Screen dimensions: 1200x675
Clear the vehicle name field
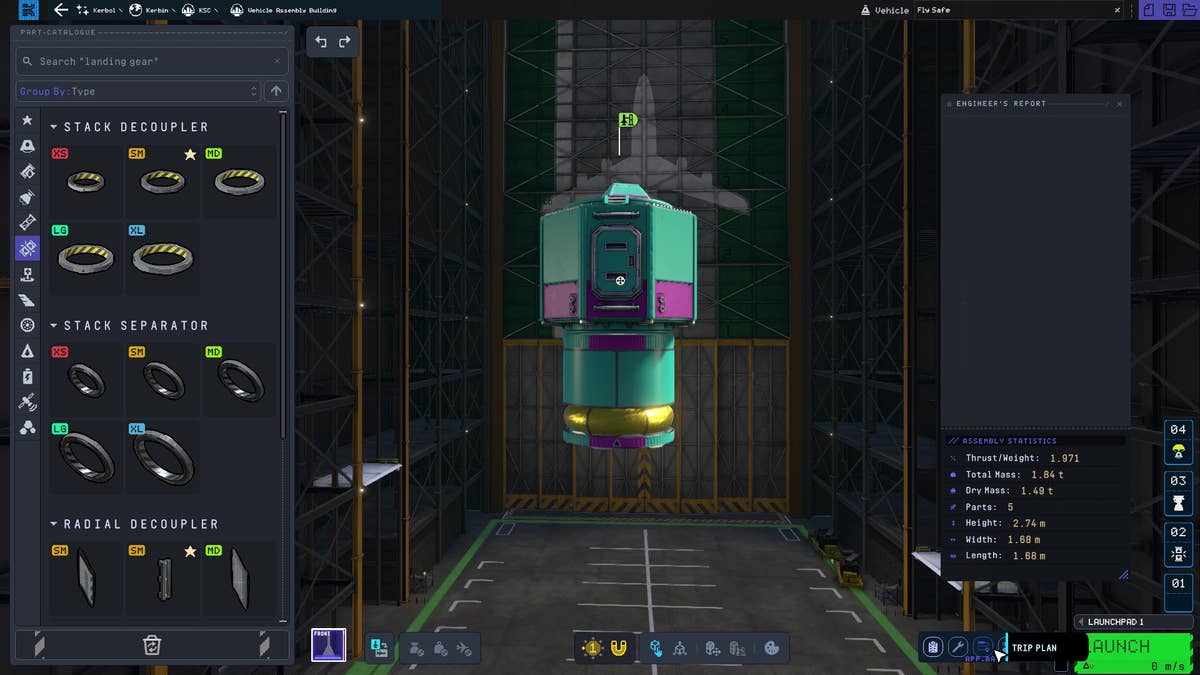[x=1117, y=10]
